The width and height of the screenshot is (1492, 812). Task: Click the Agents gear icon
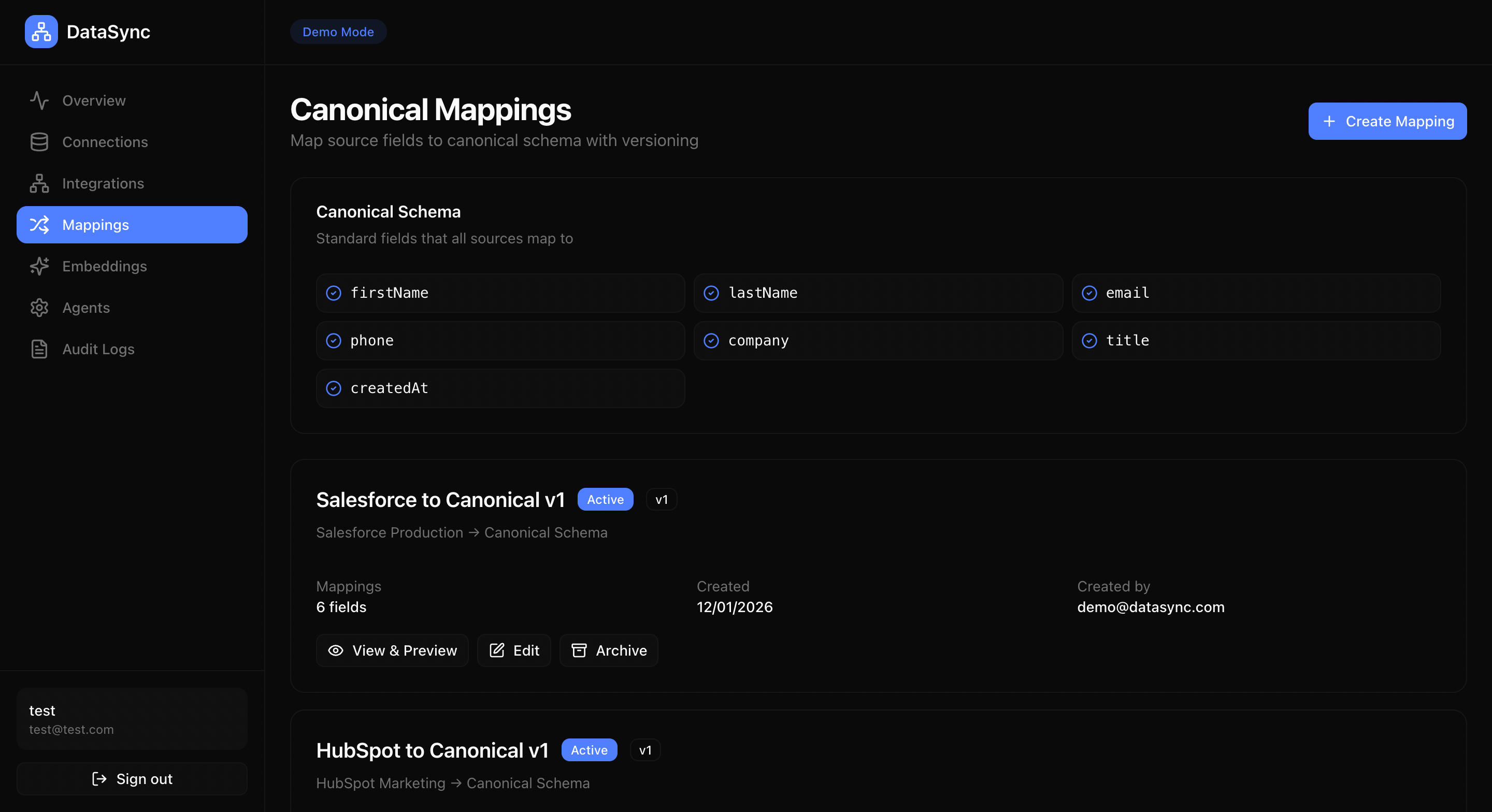39,308
